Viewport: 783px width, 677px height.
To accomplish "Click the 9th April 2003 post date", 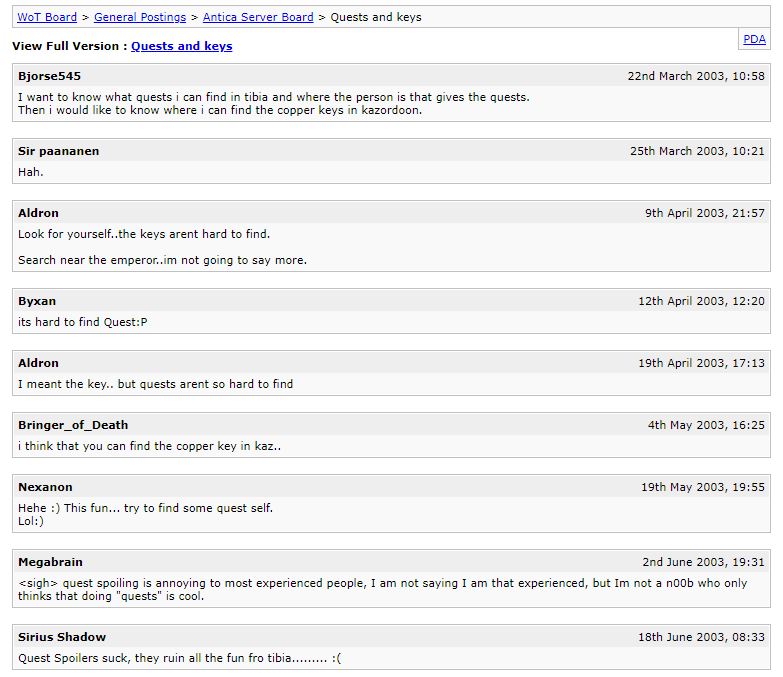I will tap(704, 213).
